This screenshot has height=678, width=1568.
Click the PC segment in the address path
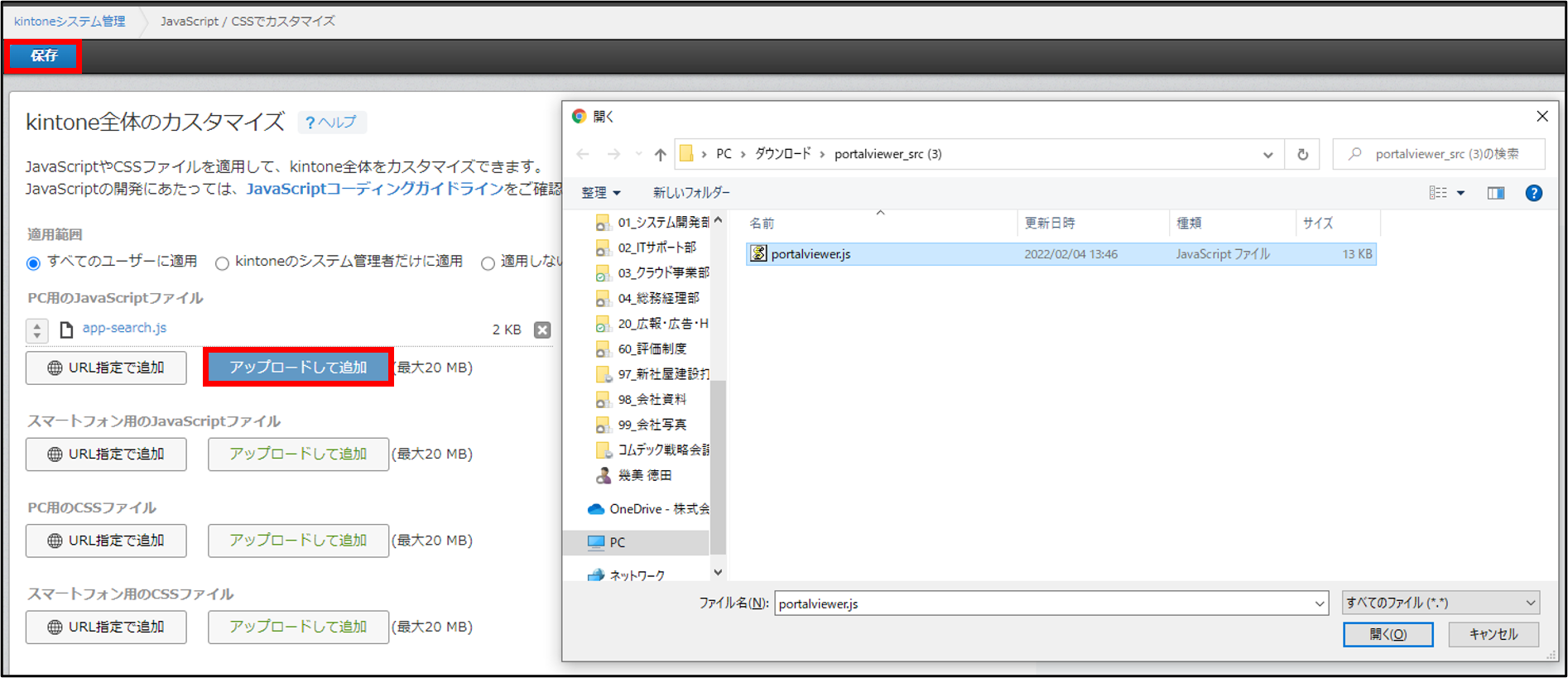click(x=724, y=154)
